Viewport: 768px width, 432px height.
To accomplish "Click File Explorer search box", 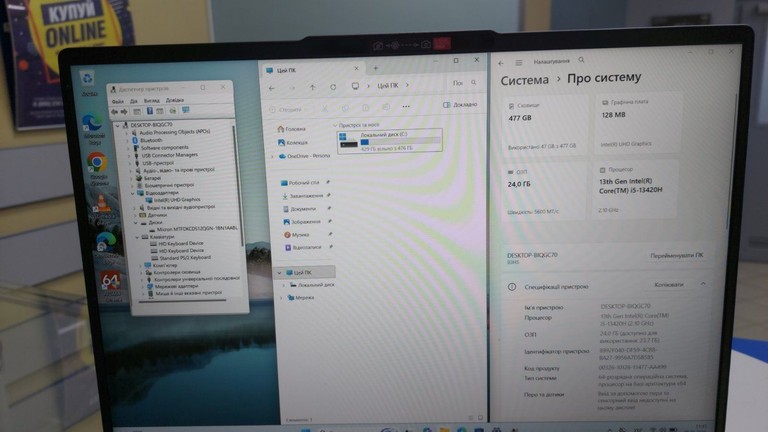I will pos(464,83).
